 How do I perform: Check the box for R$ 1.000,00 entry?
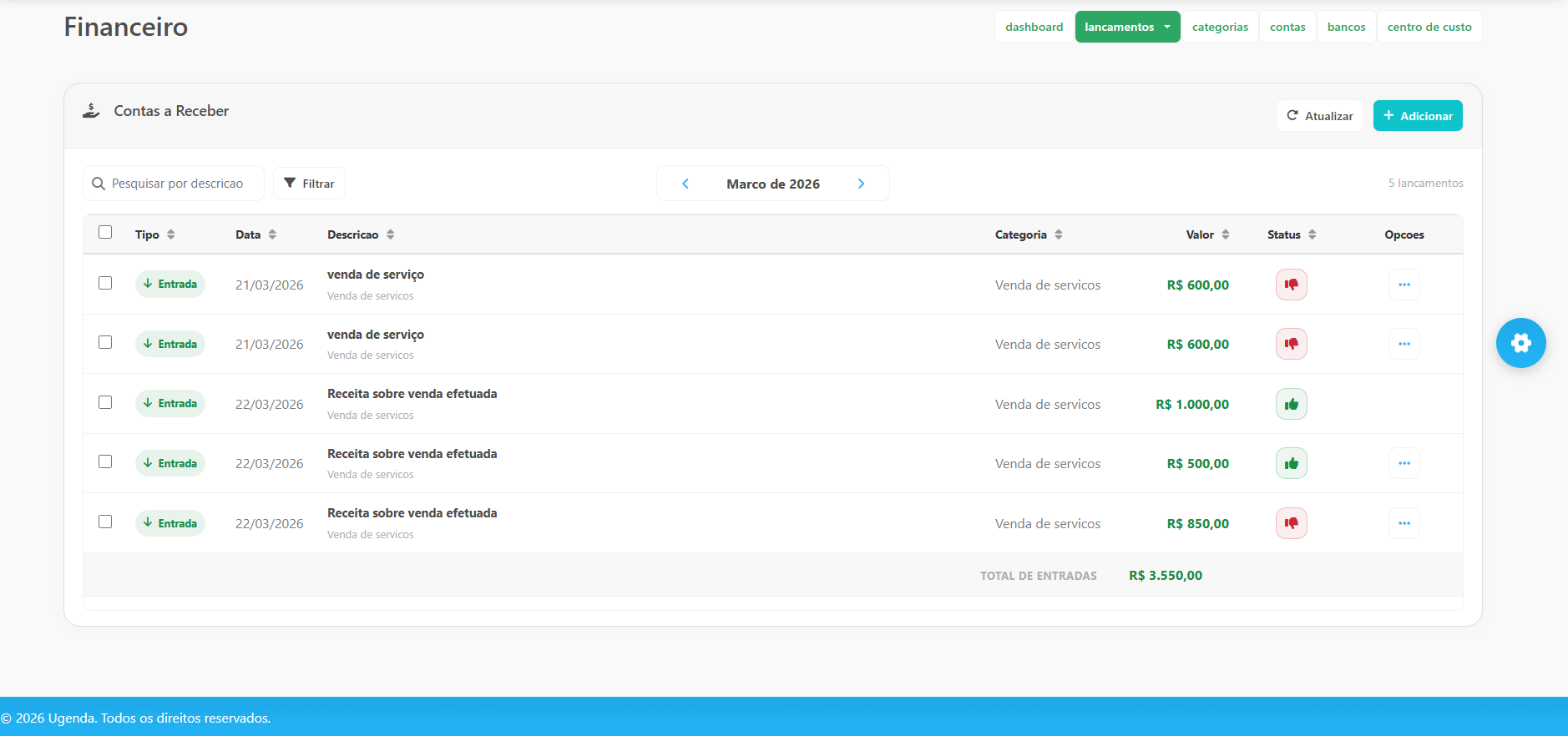pos(105,402)
